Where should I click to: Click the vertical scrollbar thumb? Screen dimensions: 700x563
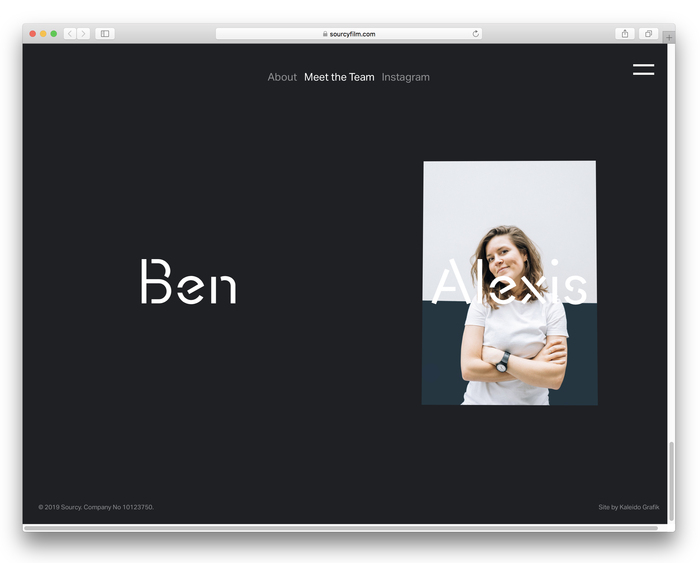point(671,480)
